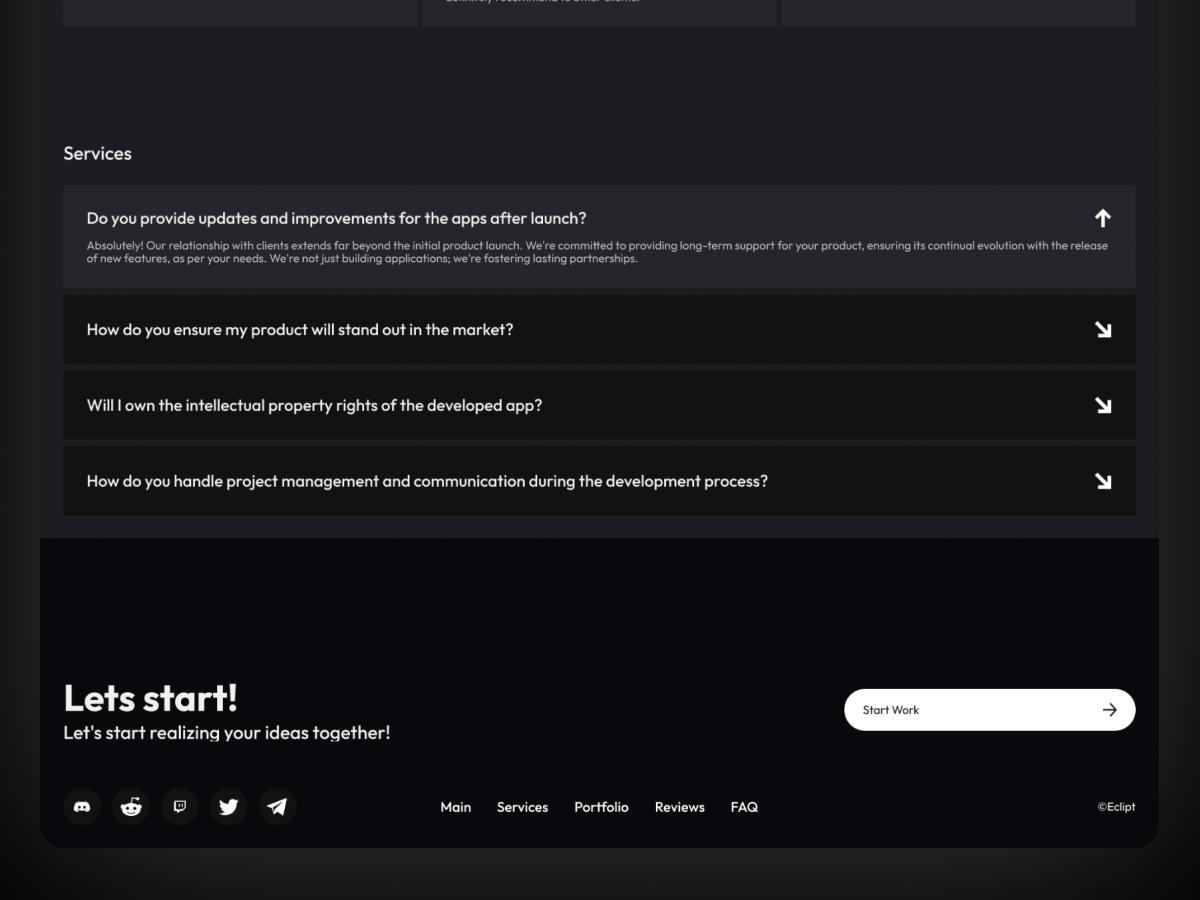Image resolution: width=1200 pixels, height=900 pixels.
Task: Navigate to FAQ footer link
Action: [x=744, y=807]
